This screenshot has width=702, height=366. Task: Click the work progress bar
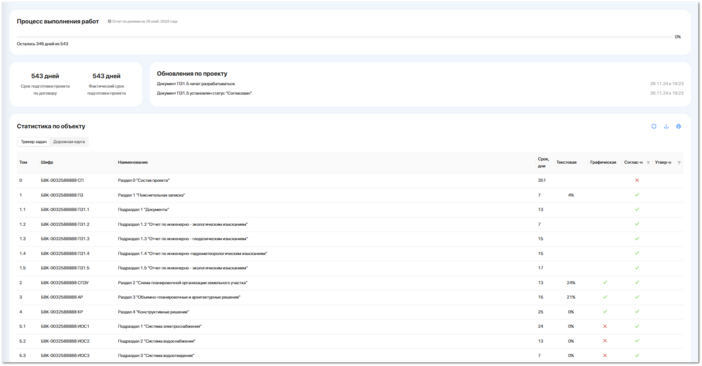pyautogui.click(x=344, y=37)
